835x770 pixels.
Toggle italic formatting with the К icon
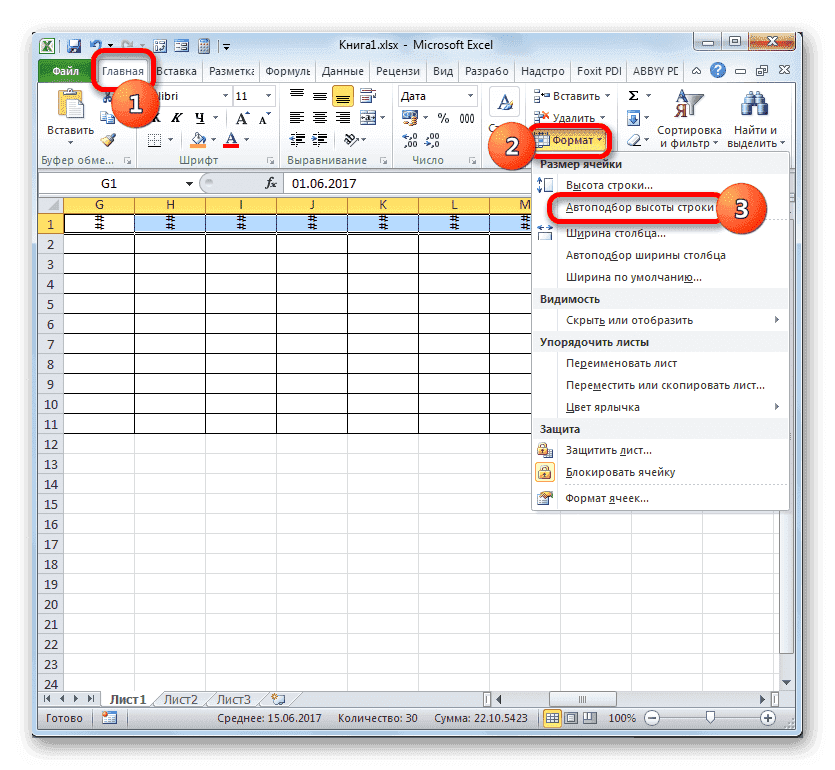(x=175, y=116)
